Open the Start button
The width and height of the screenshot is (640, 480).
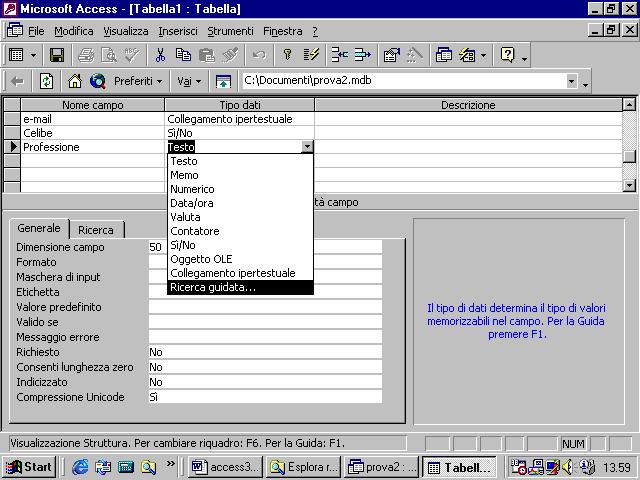[29, 467]
